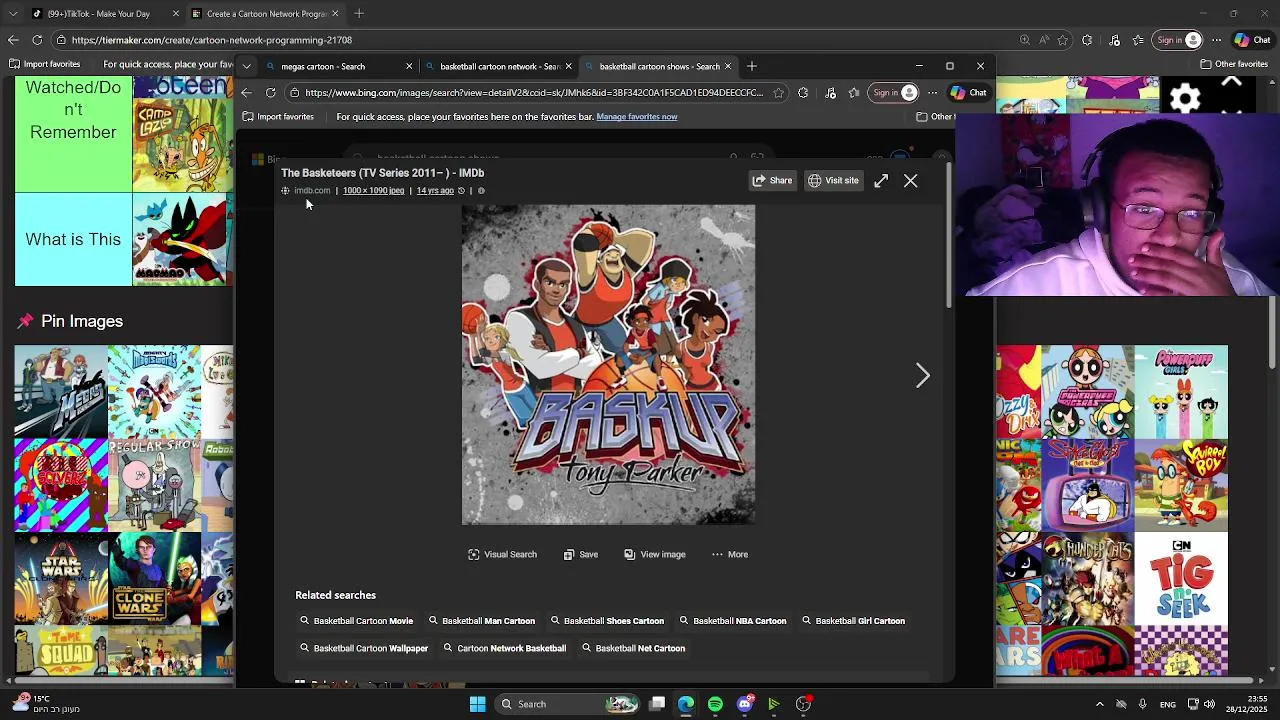Open Other favorites folder in back window
Screen dimensions: 1280x720
[x=1233, y=64]
